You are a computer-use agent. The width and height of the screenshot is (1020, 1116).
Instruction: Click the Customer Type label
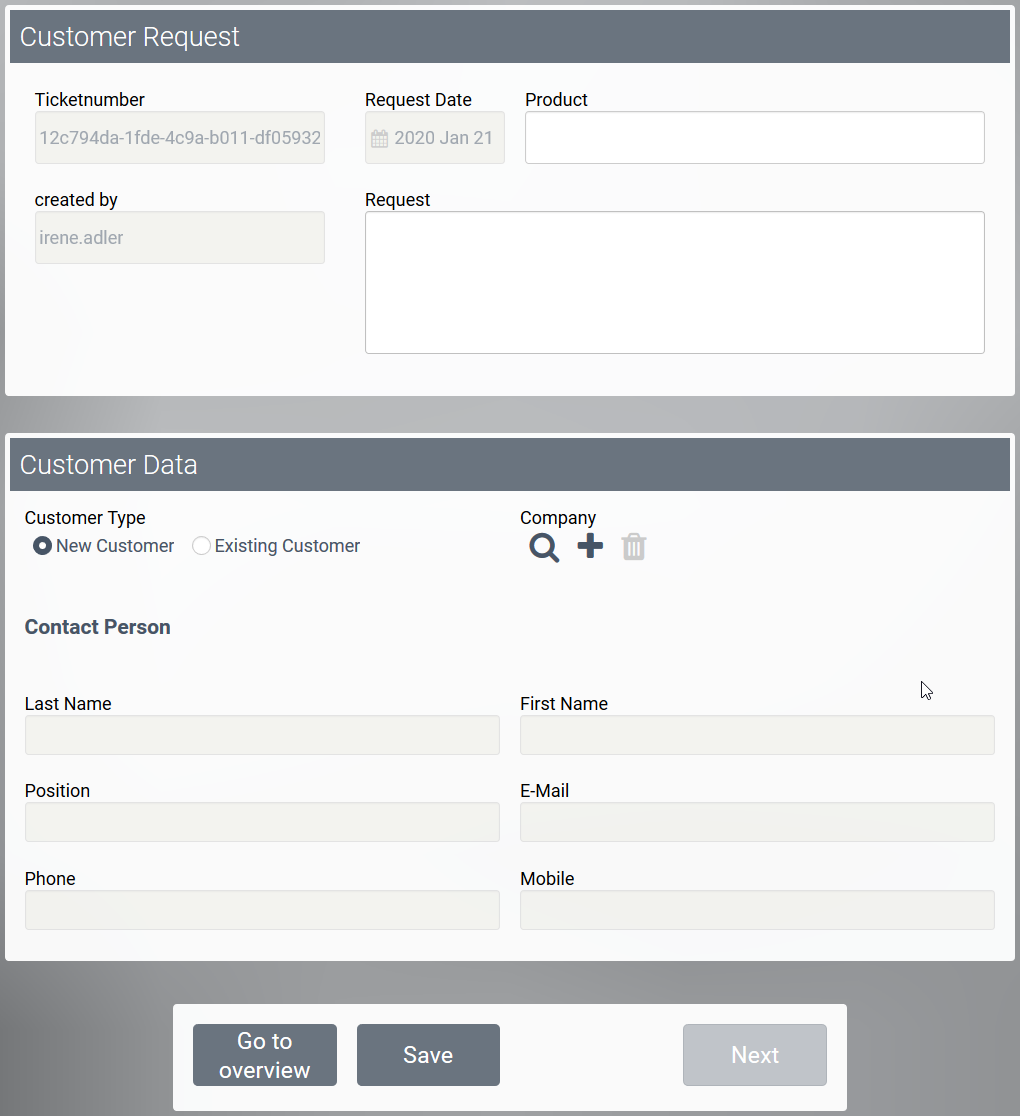click(85, 517)
